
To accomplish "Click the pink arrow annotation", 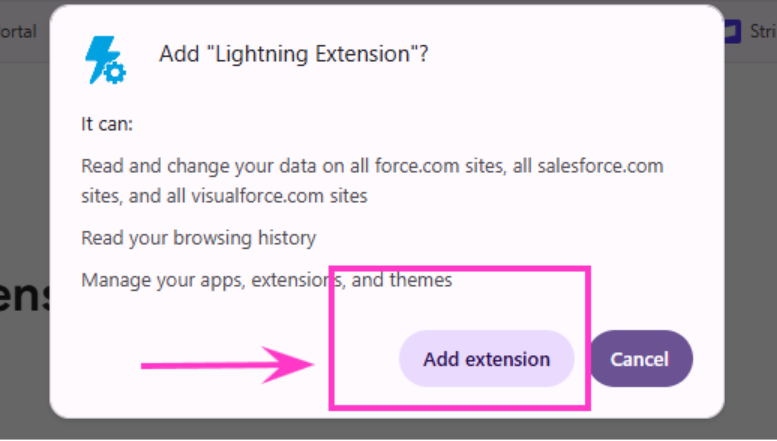I will tap(227, 365).
